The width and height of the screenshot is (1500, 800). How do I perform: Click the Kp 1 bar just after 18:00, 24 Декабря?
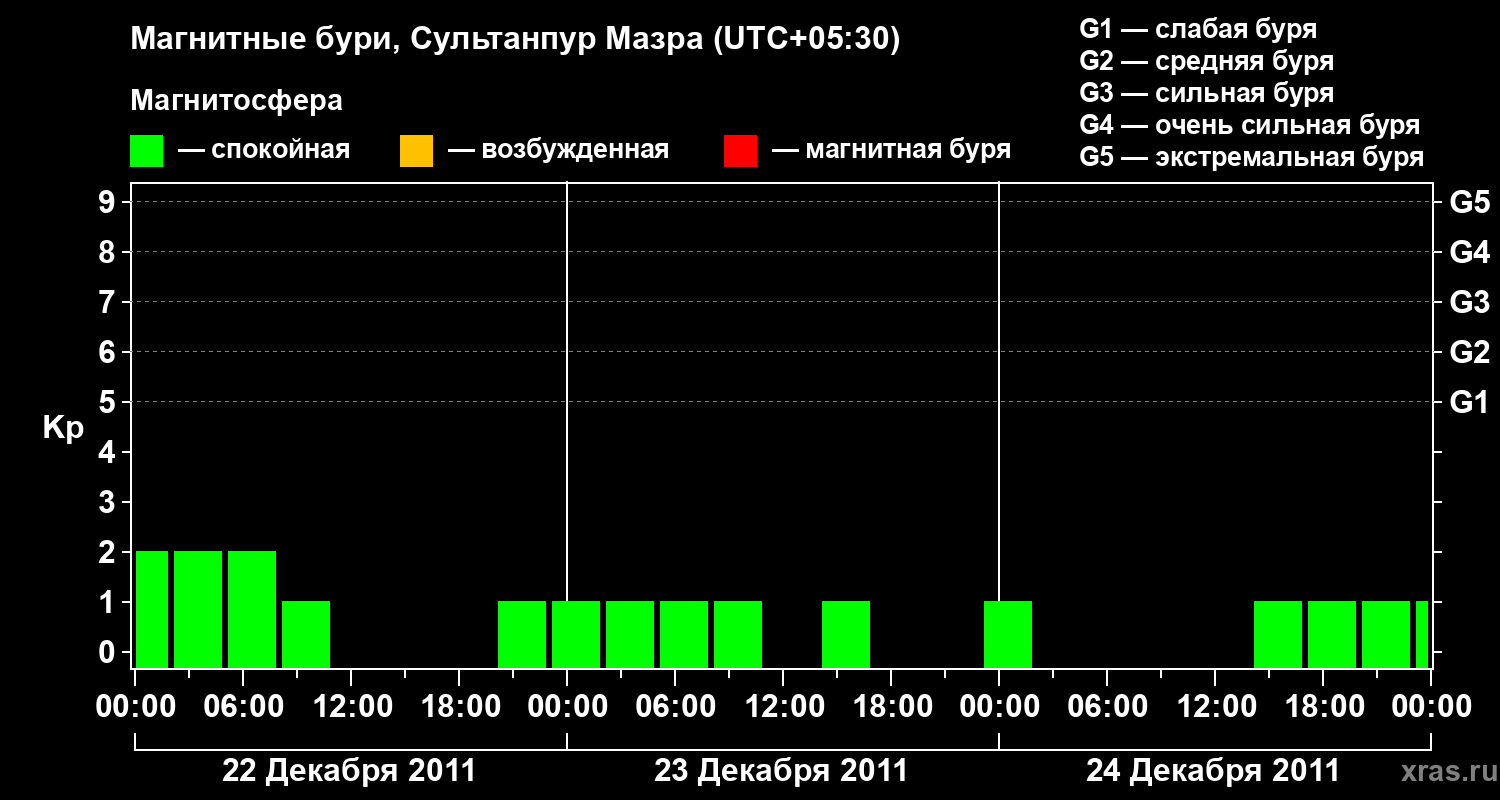click(x=1332, y=634)
